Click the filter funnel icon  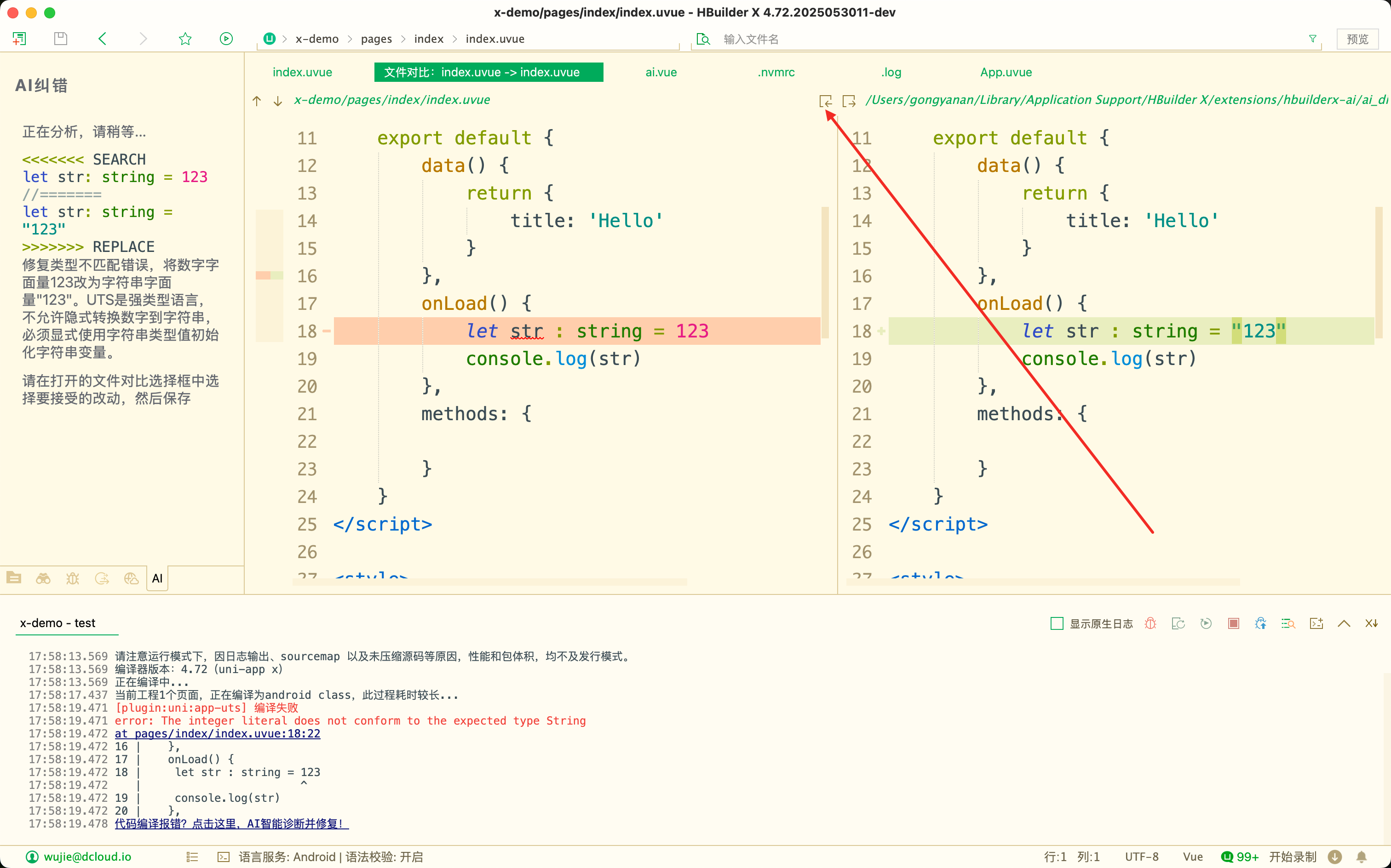click(x=1312, y=39)
